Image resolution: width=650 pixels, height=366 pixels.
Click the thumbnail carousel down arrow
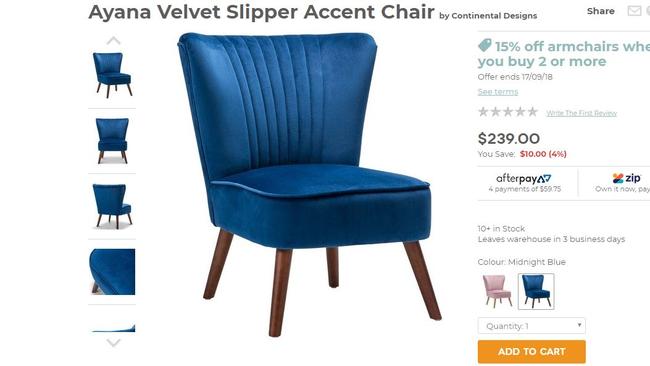tap(114, 342)
